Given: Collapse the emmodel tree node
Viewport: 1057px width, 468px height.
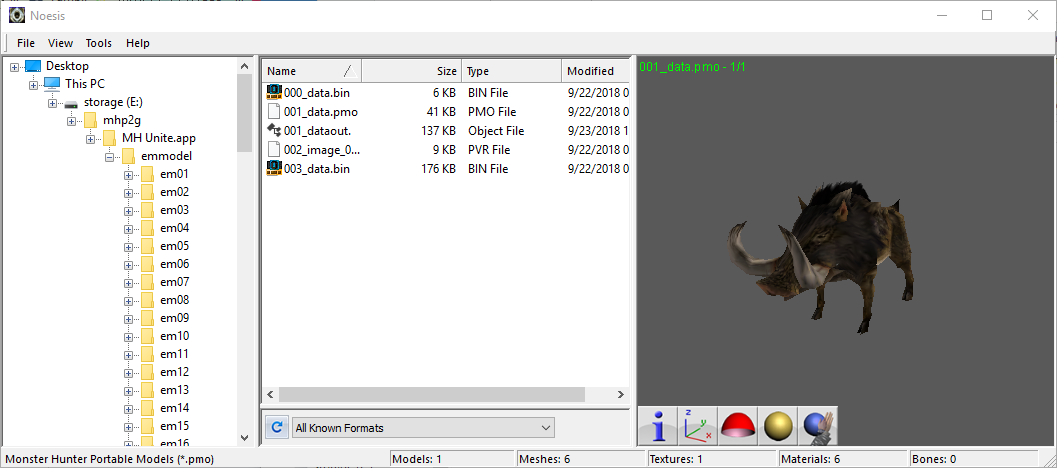Looking at the screenshot, I should [x=109, y=157].
